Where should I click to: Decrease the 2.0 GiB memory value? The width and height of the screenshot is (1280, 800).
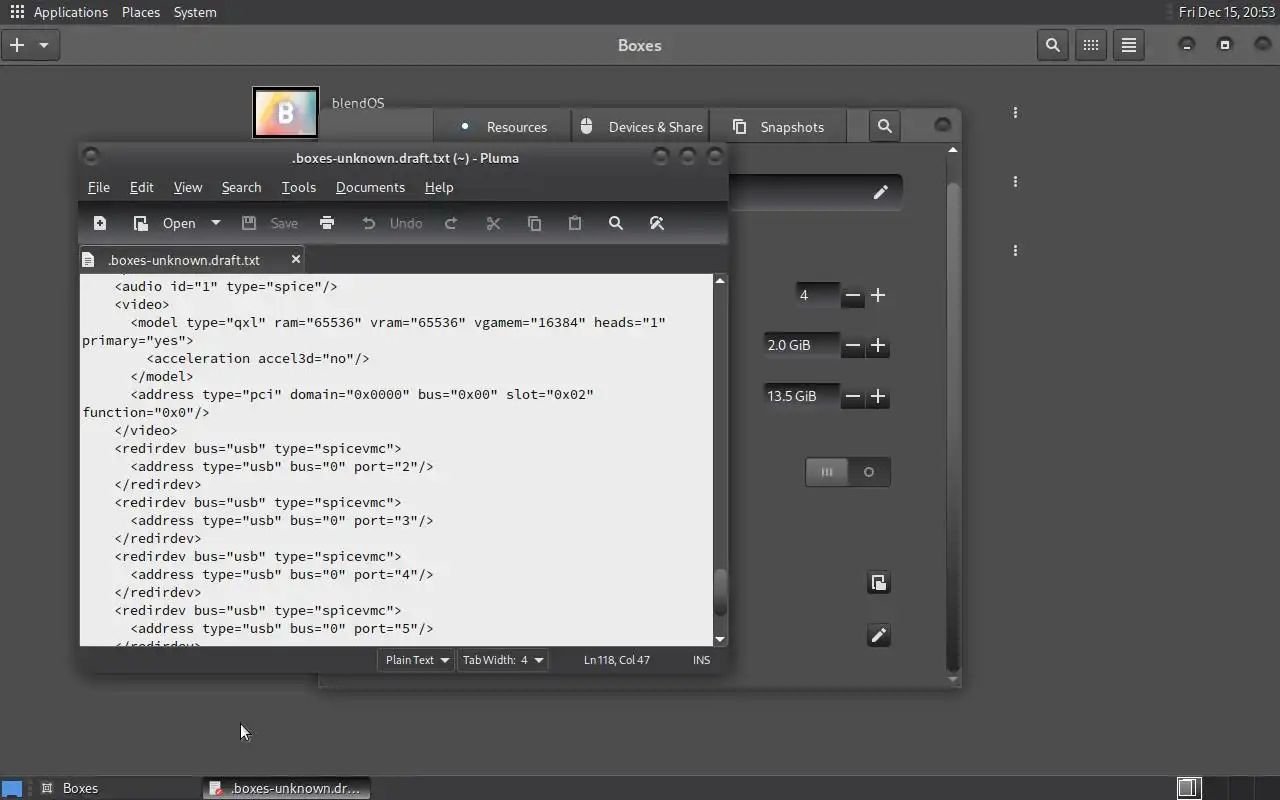tap(853, 345)
